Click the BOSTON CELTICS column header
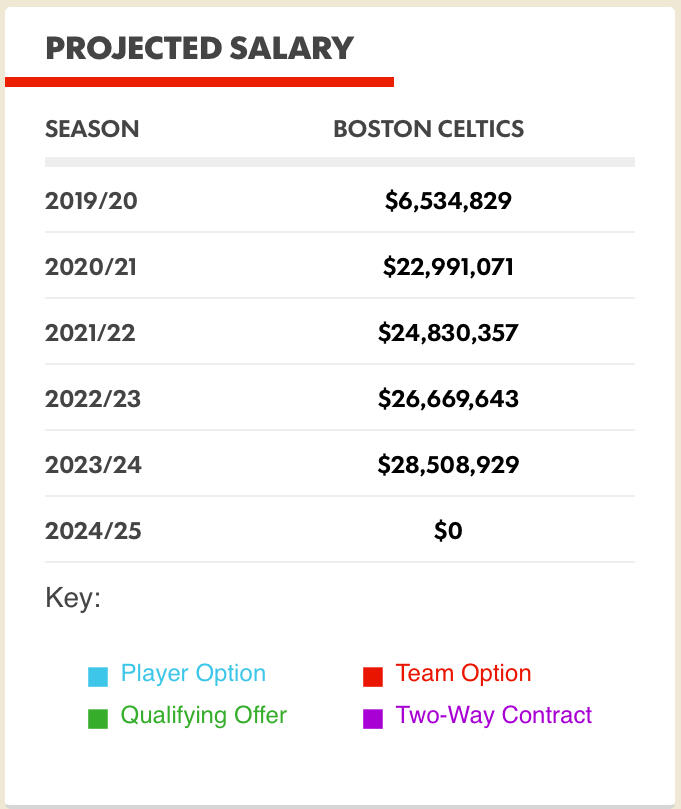Image resolution: width=681 pixels, height=809 pixels. pos(428,129)
